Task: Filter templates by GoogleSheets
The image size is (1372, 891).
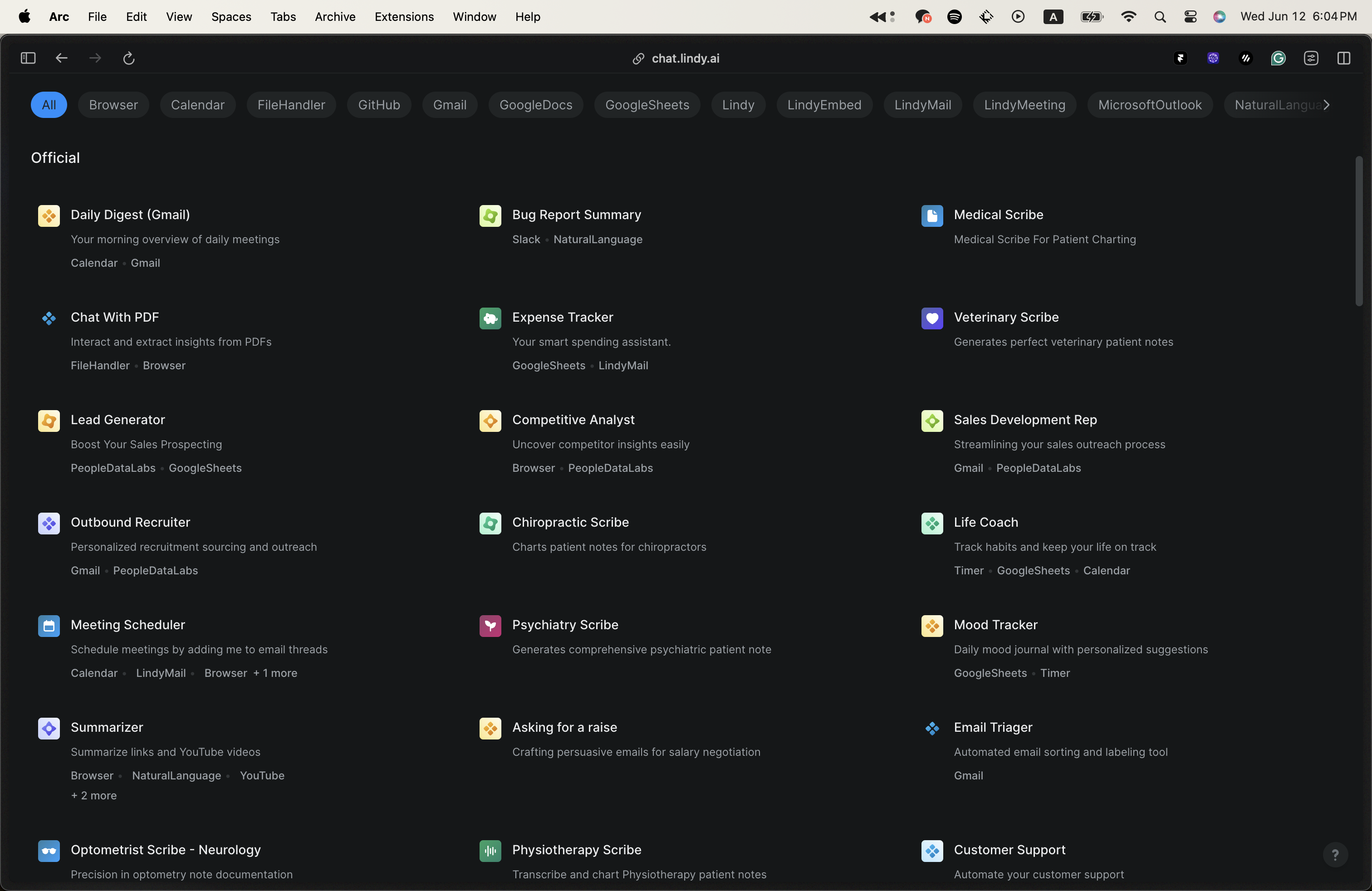Action: [x=647, y=105]
